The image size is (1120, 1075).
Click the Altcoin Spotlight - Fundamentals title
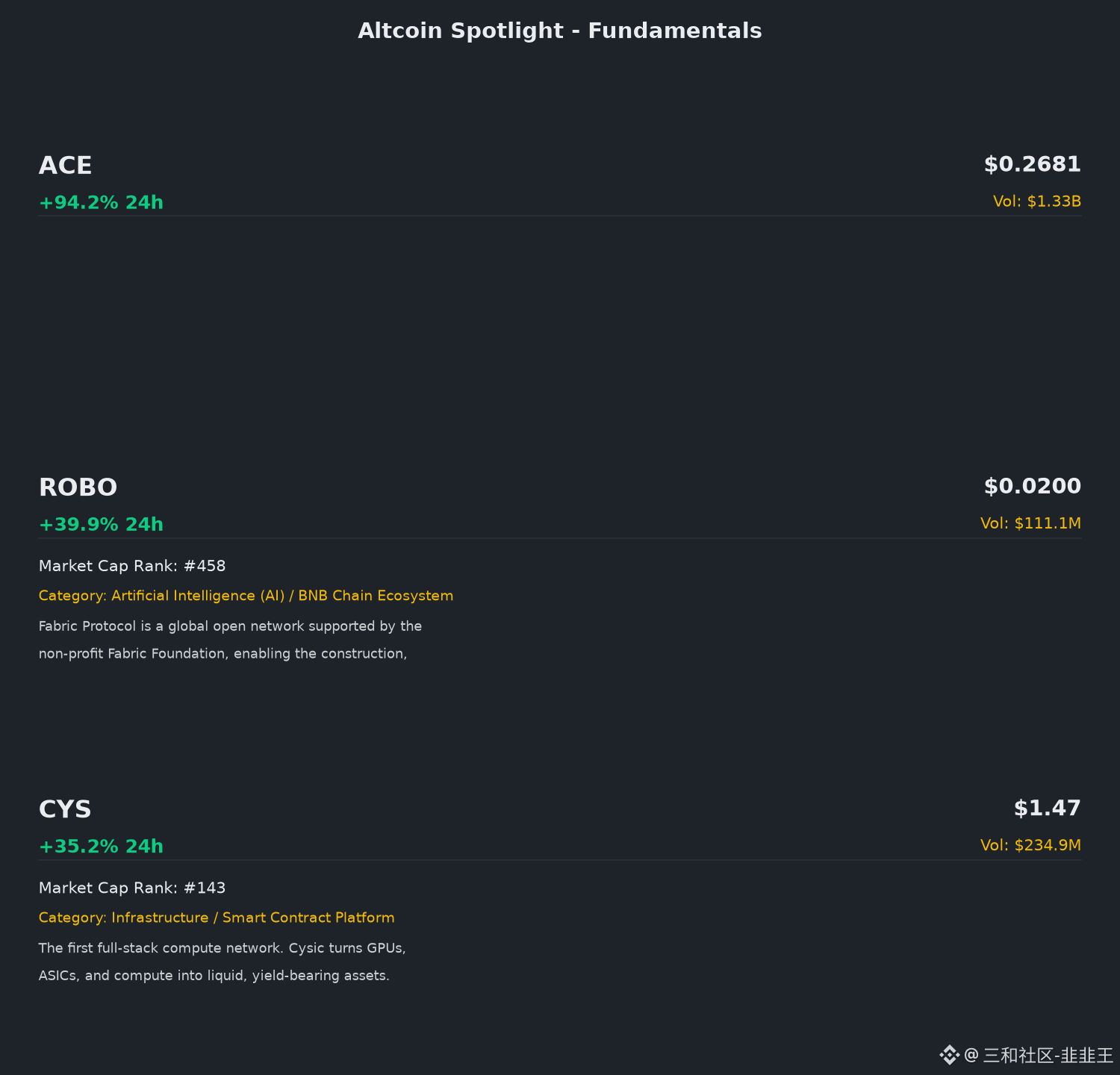point(560,31)
